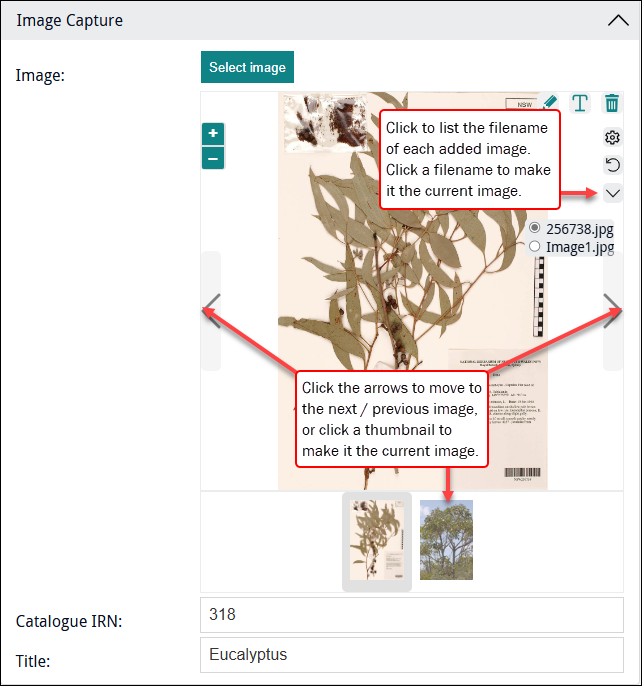Click the pencil annotate icon
This screenshot has height=686, width=642.
click(x=549, y=102)
